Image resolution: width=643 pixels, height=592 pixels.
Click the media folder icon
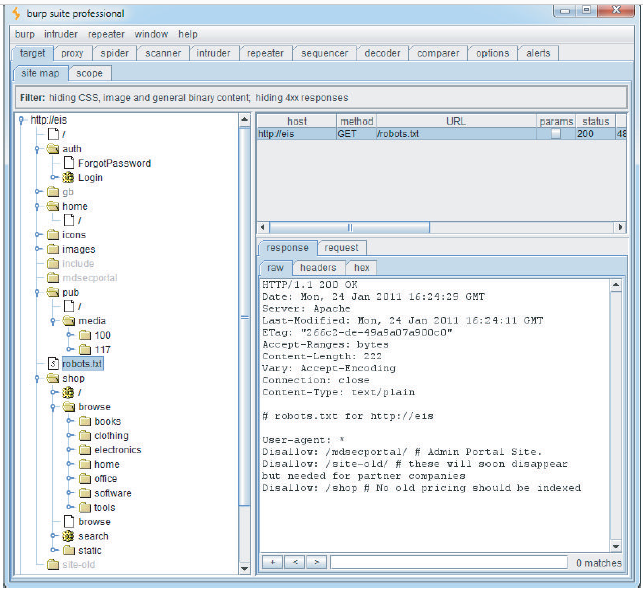69,321
